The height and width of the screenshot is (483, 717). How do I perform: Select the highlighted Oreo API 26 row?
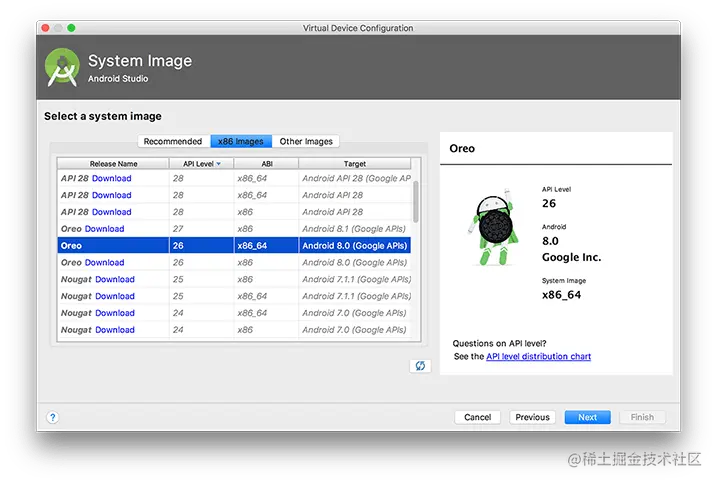[234, 246]
